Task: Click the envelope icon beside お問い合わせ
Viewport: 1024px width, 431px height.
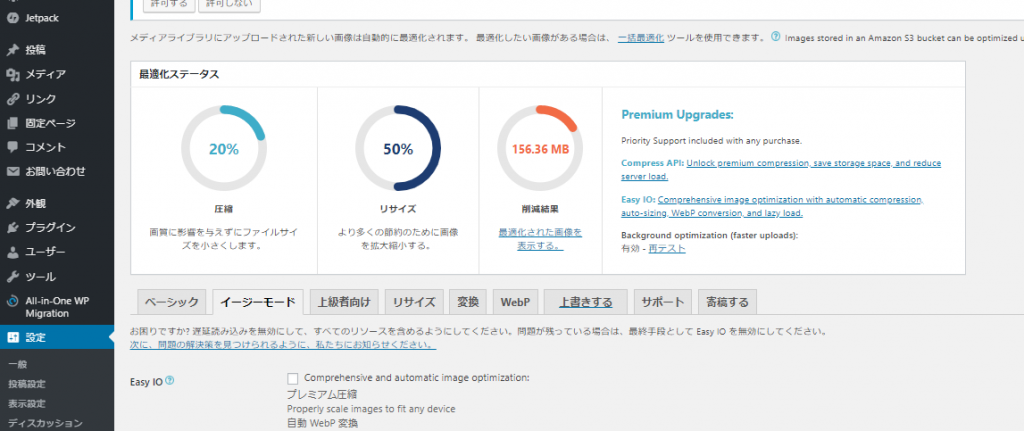Action: point(12,172)
